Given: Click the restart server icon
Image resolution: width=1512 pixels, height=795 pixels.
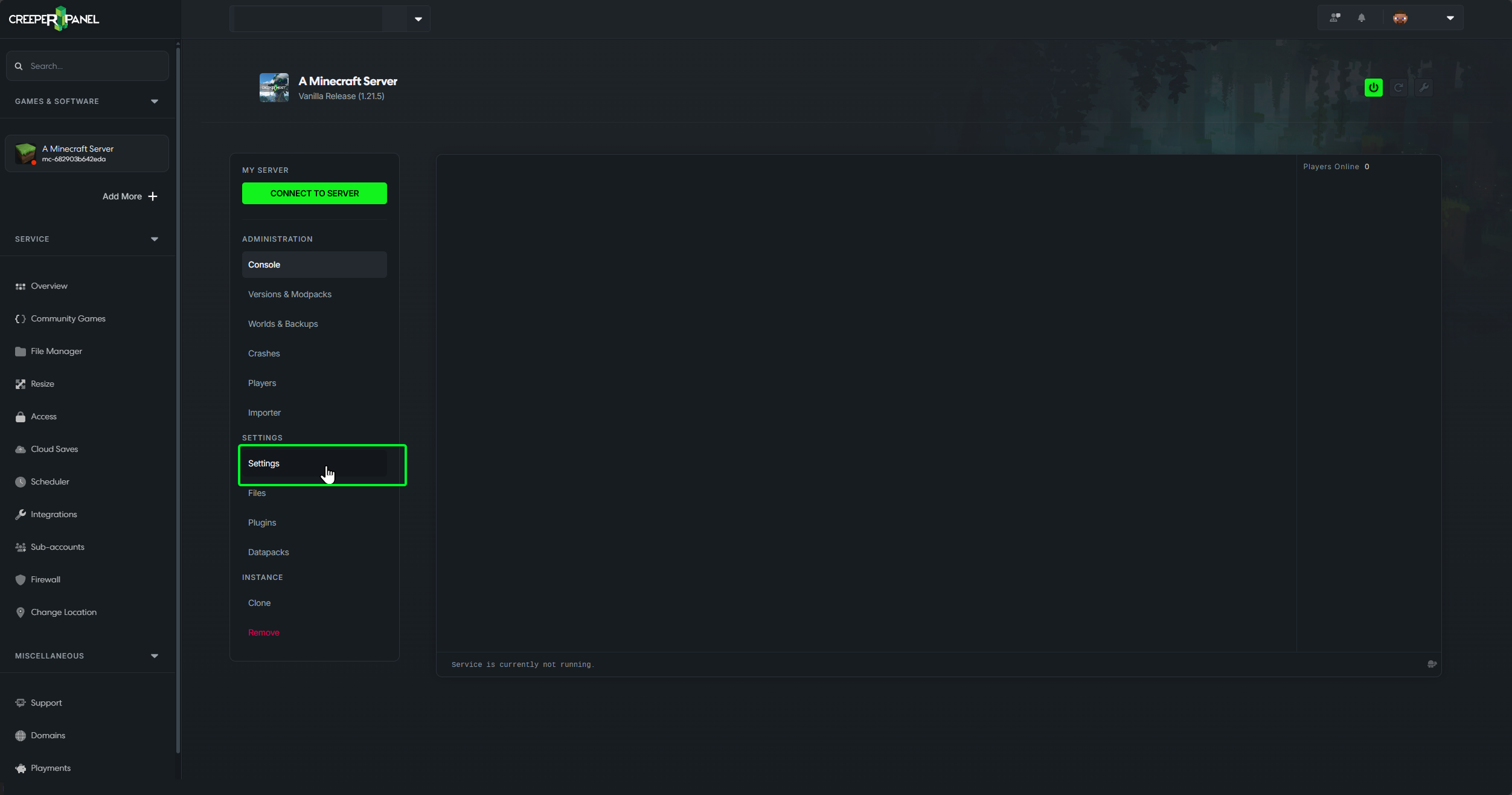Looking at the screenshot, I should coord(1398,87).
